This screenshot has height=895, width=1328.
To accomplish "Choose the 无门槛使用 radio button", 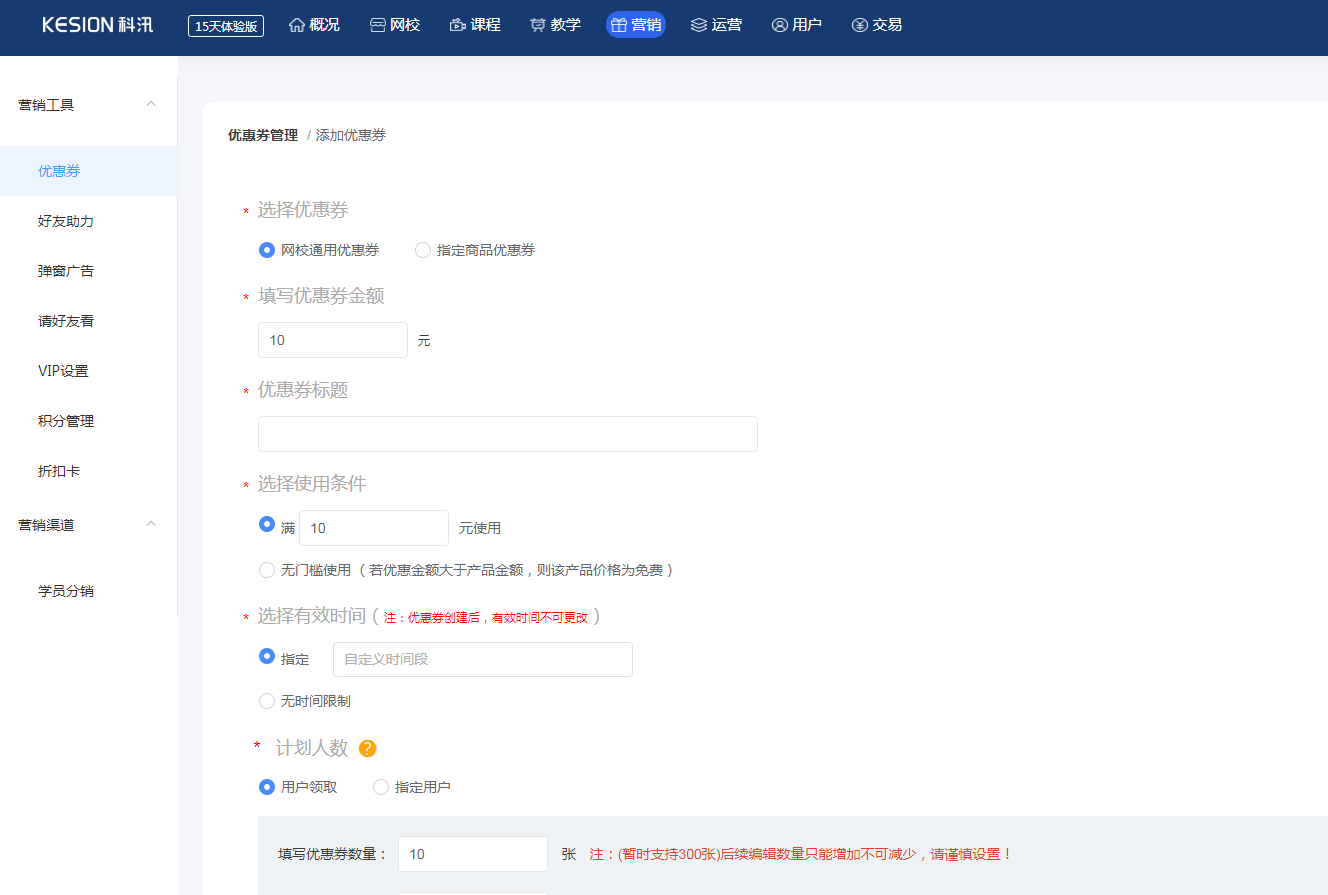I will point(267,570).
